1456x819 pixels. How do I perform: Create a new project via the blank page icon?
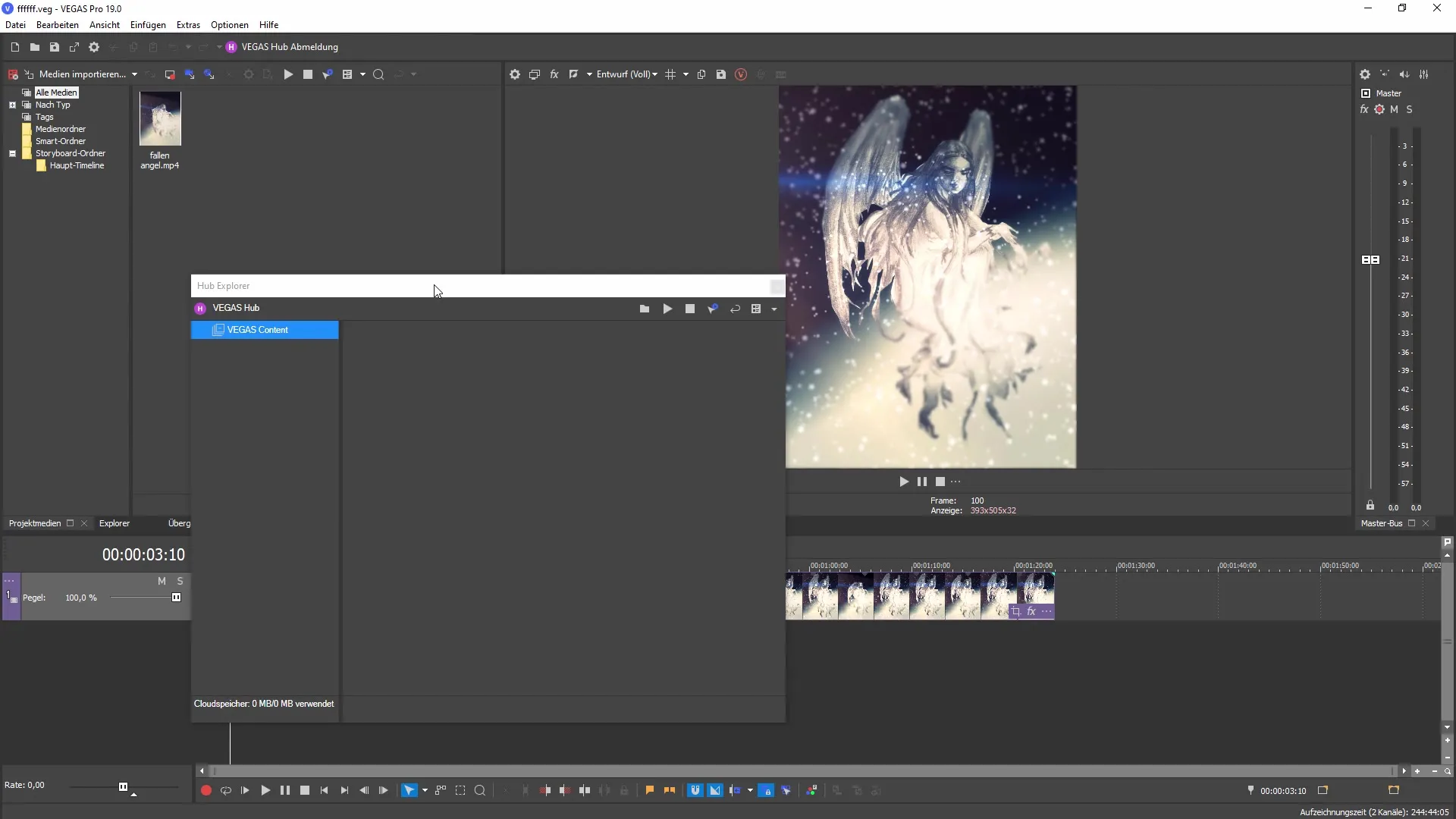click(14, 47)
